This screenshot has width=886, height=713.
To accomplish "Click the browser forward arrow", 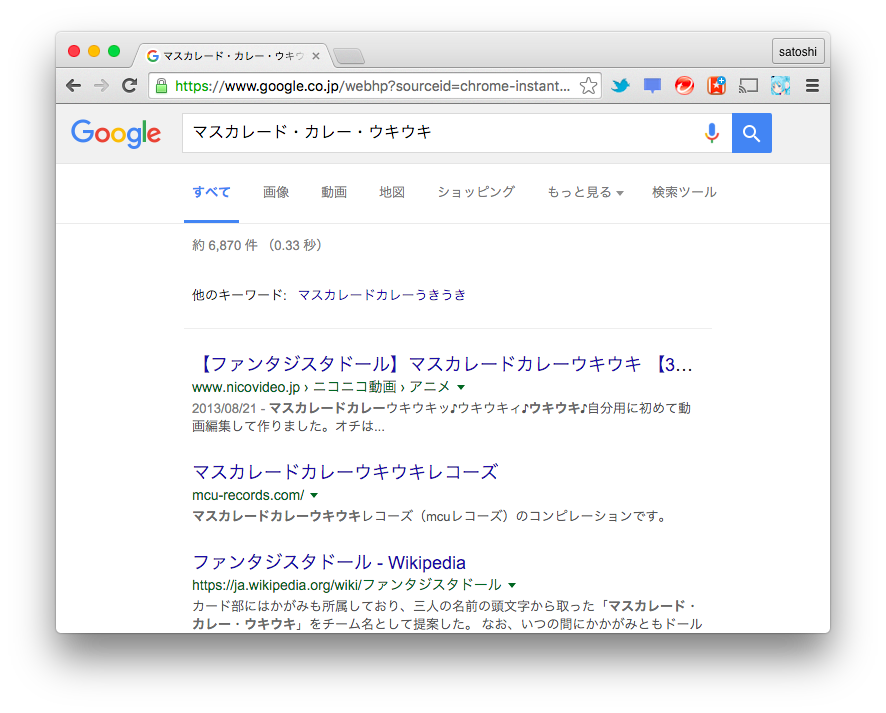I will 101,86.
